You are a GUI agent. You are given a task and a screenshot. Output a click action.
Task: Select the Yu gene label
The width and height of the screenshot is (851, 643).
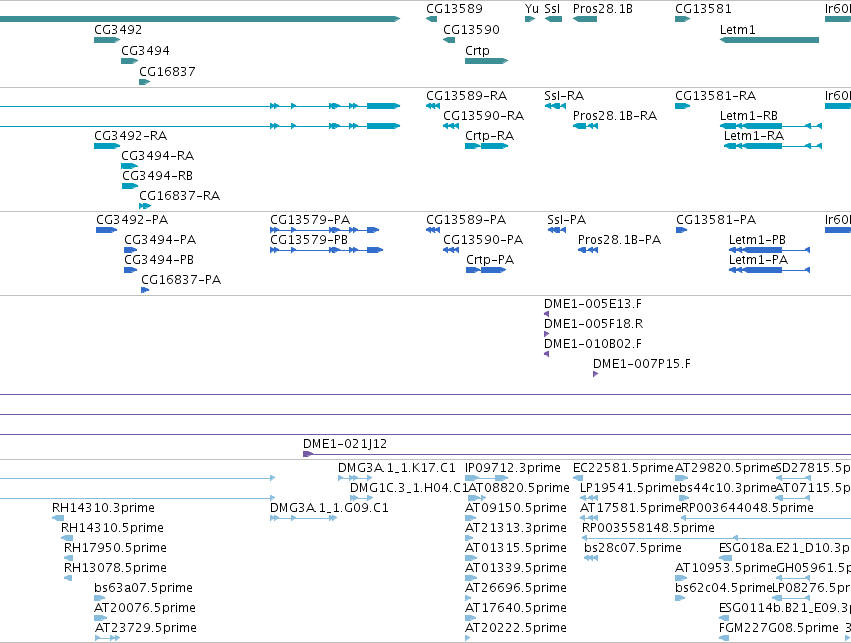(x=532, y=9)
